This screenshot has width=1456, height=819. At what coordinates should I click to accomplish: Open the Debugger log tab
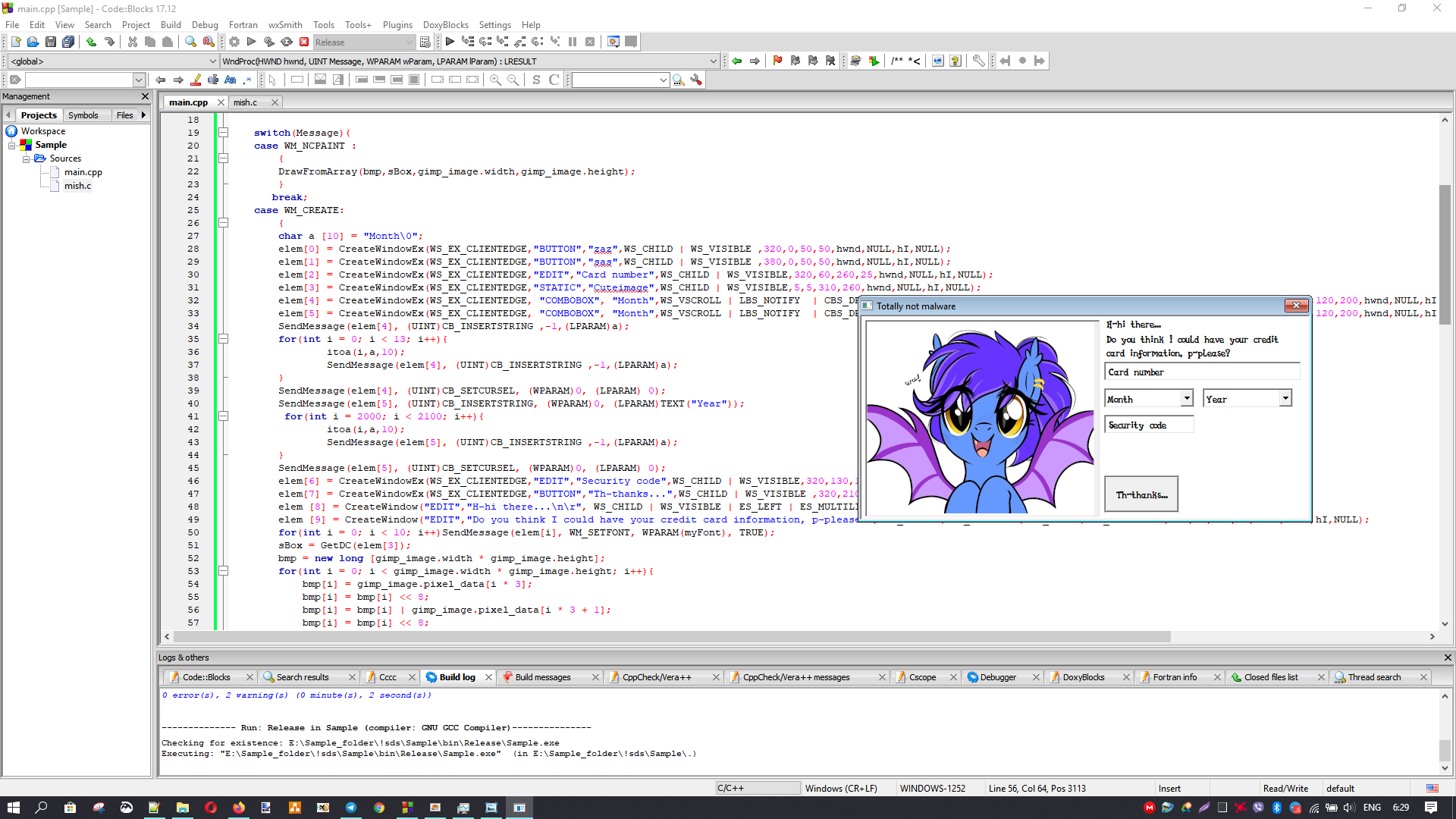(998, 677)
